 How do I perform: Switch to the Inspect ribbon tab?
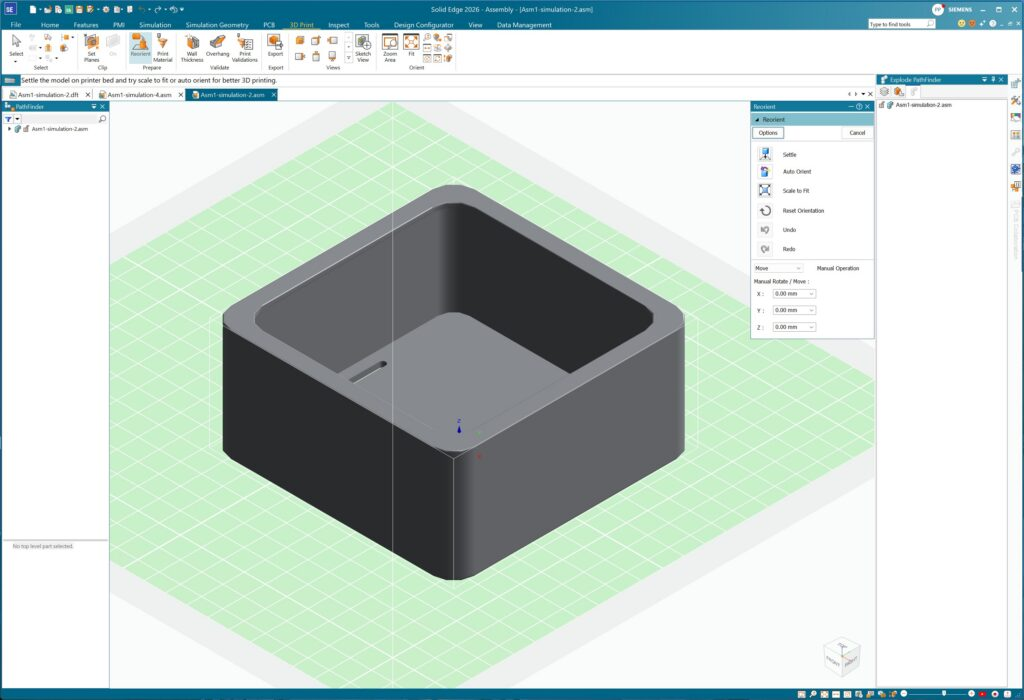coord(338,25)
